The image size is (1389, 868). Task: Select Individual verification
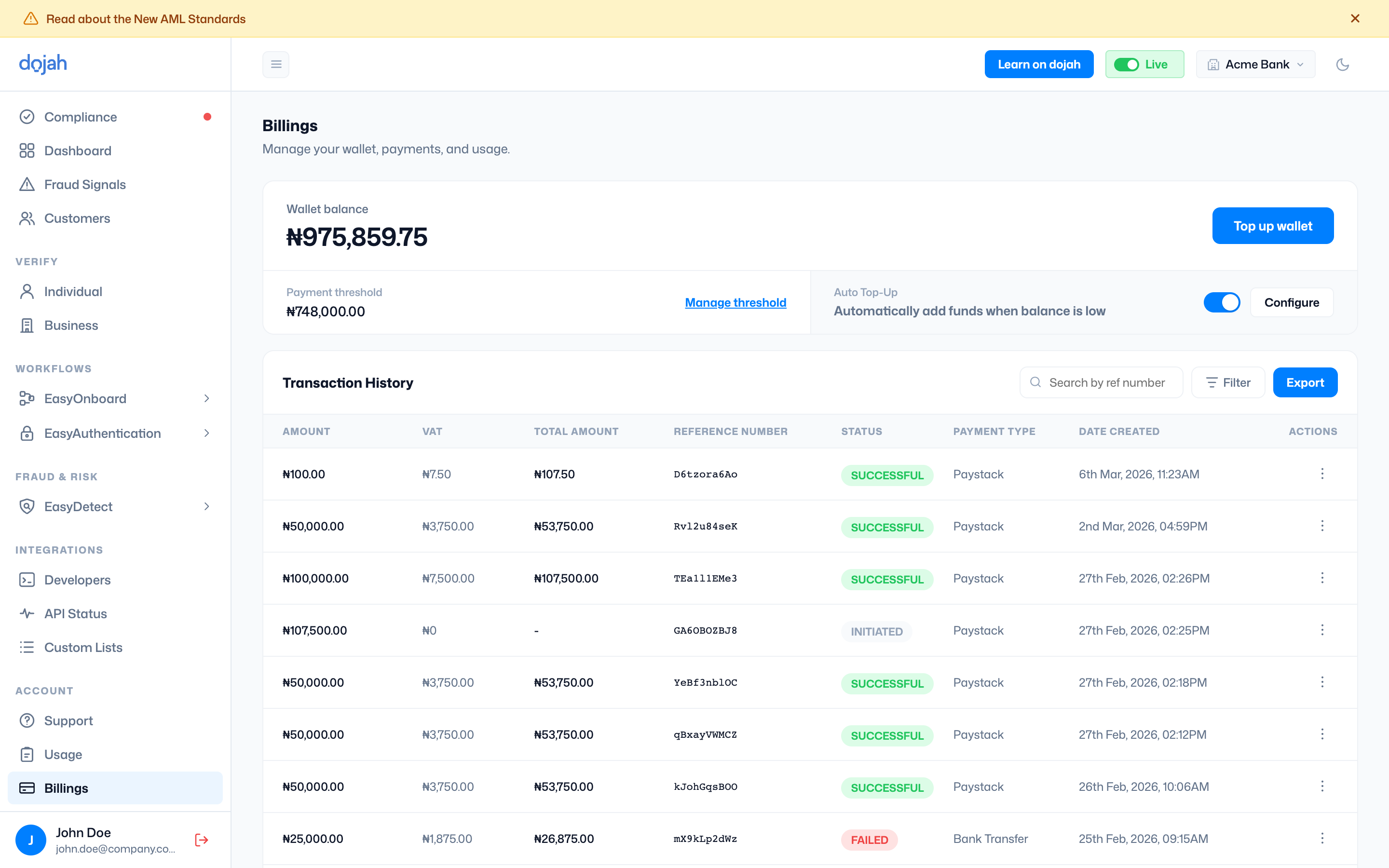(115, 292)
